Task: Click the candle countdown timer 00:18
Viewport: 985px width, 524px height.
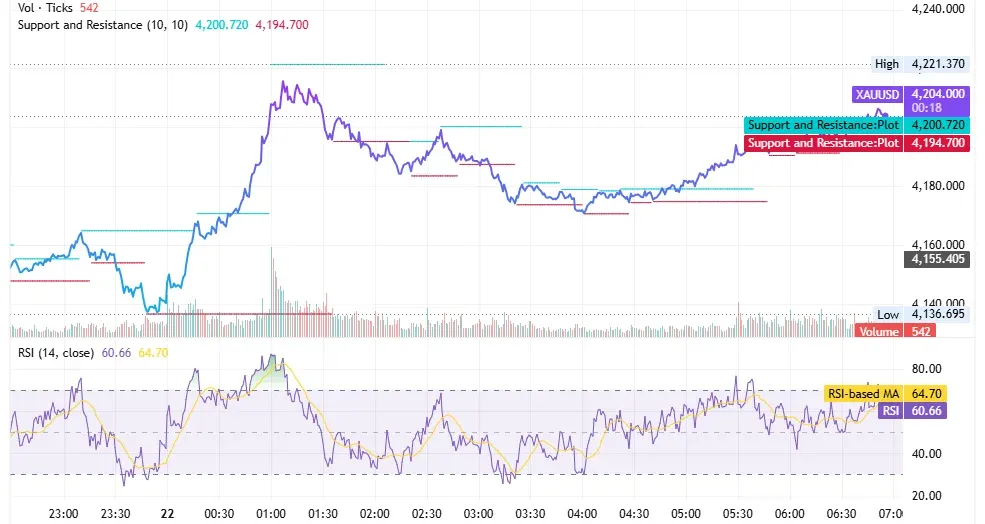Action: click(927, 108)
